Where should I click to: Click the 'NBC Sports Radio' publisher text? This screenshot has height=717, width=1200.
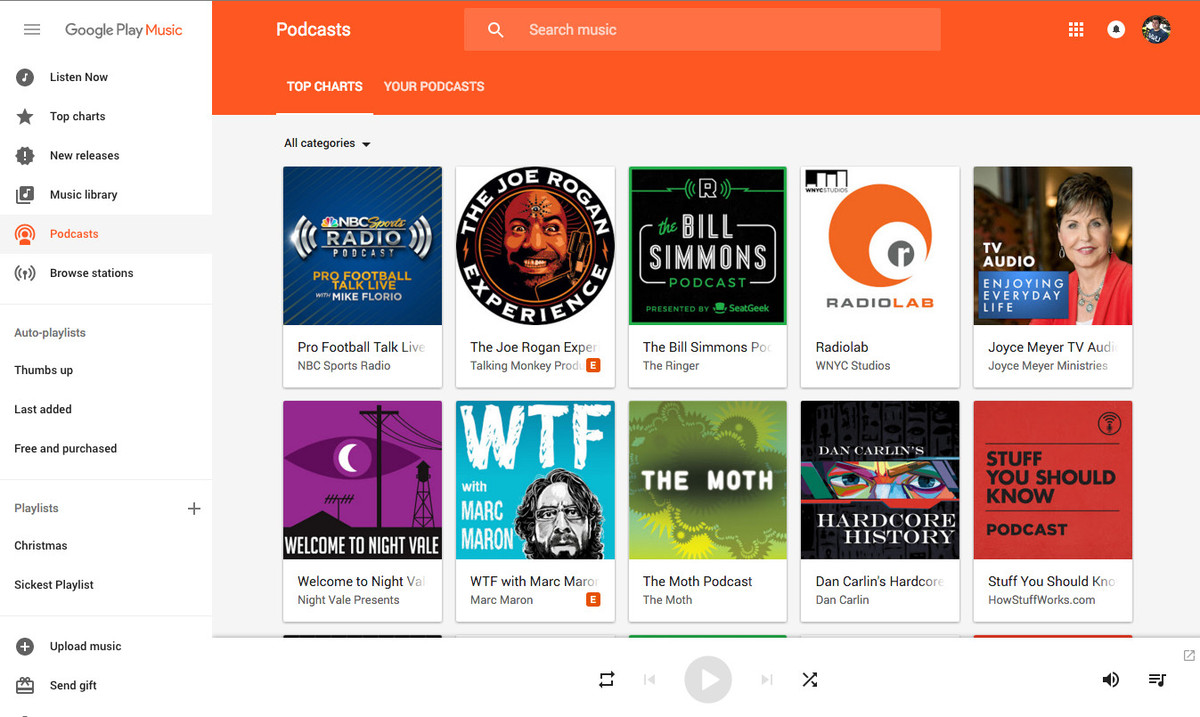point(344,366)
